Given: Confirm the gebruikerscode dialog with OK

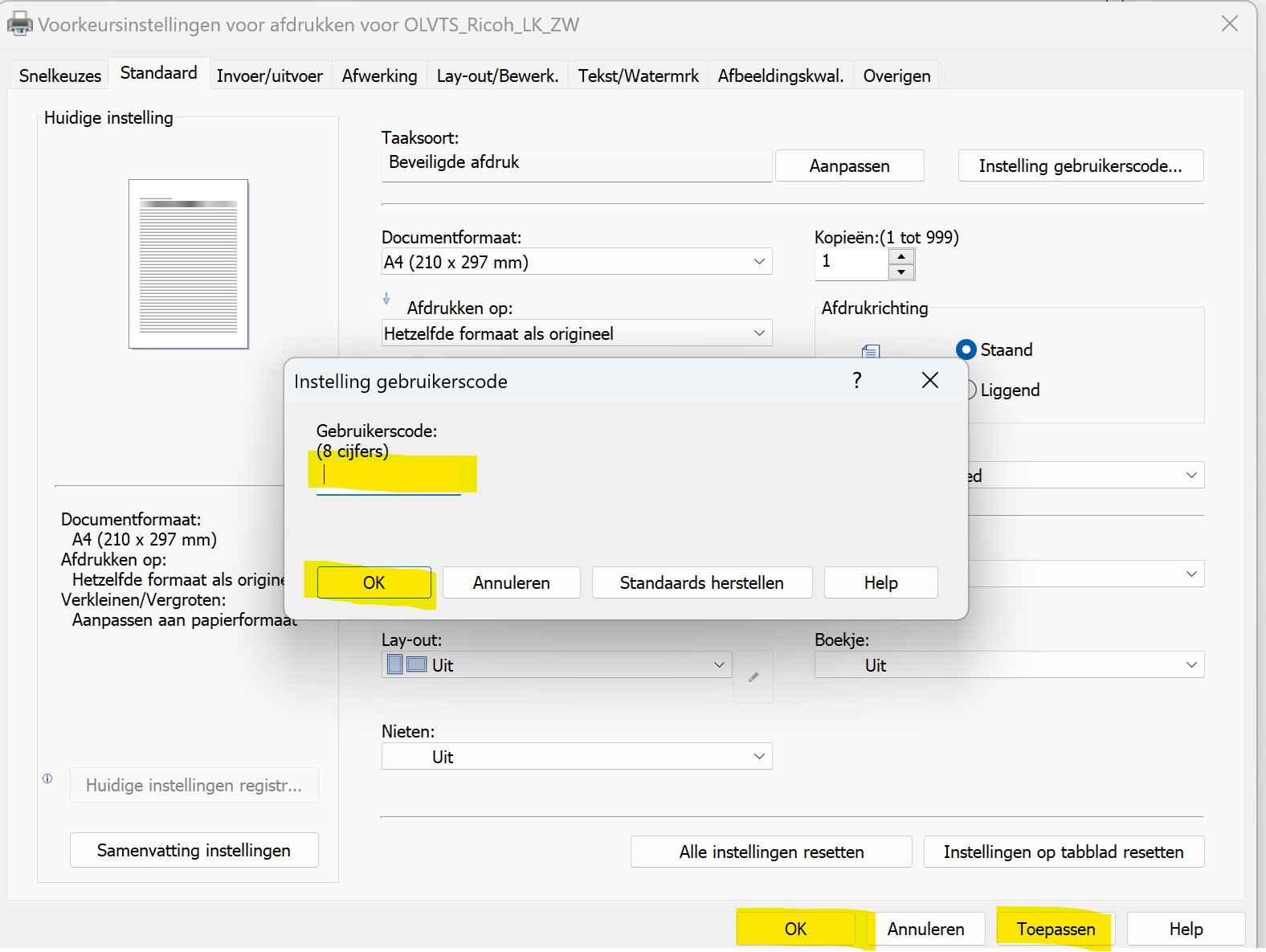Looking at the screenshot, I should pyautogui.click(x=374, y=582).
